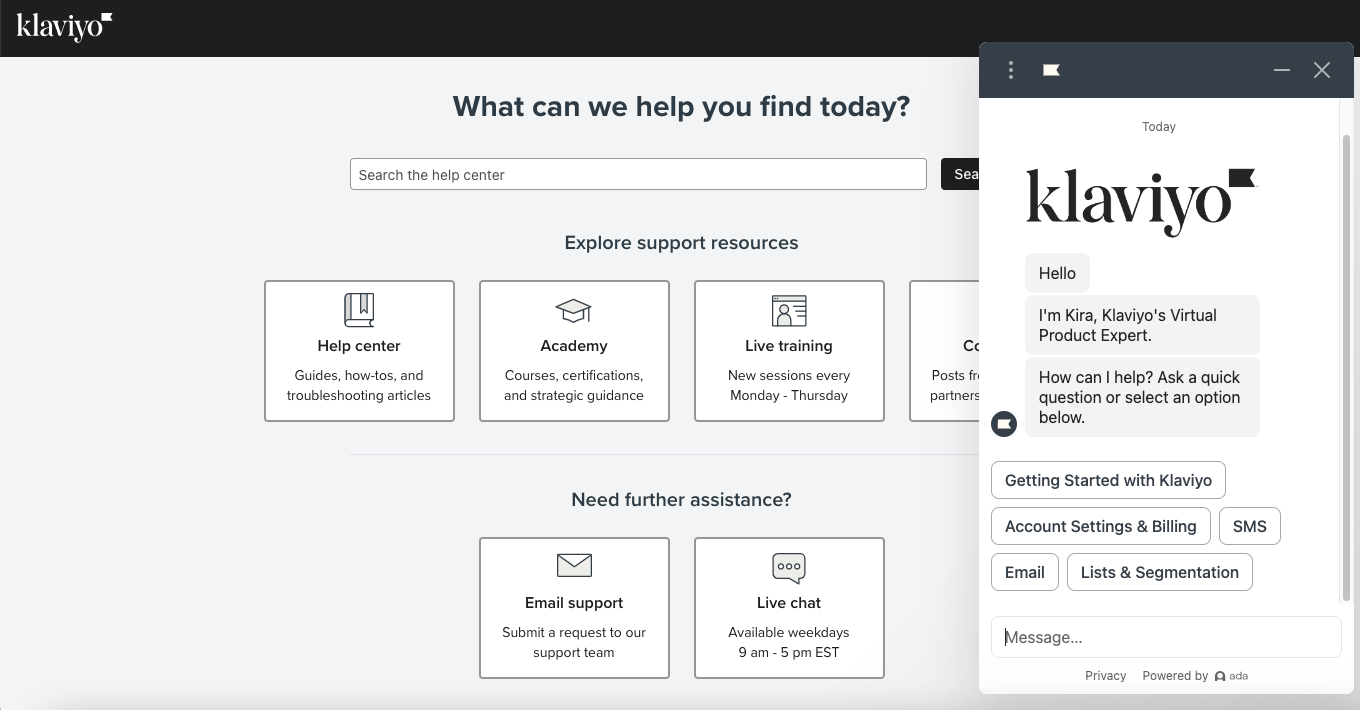Screen dimensions: 1360x710
Task: Click the Live chat speech bubble icon
Action: point(789,567)
